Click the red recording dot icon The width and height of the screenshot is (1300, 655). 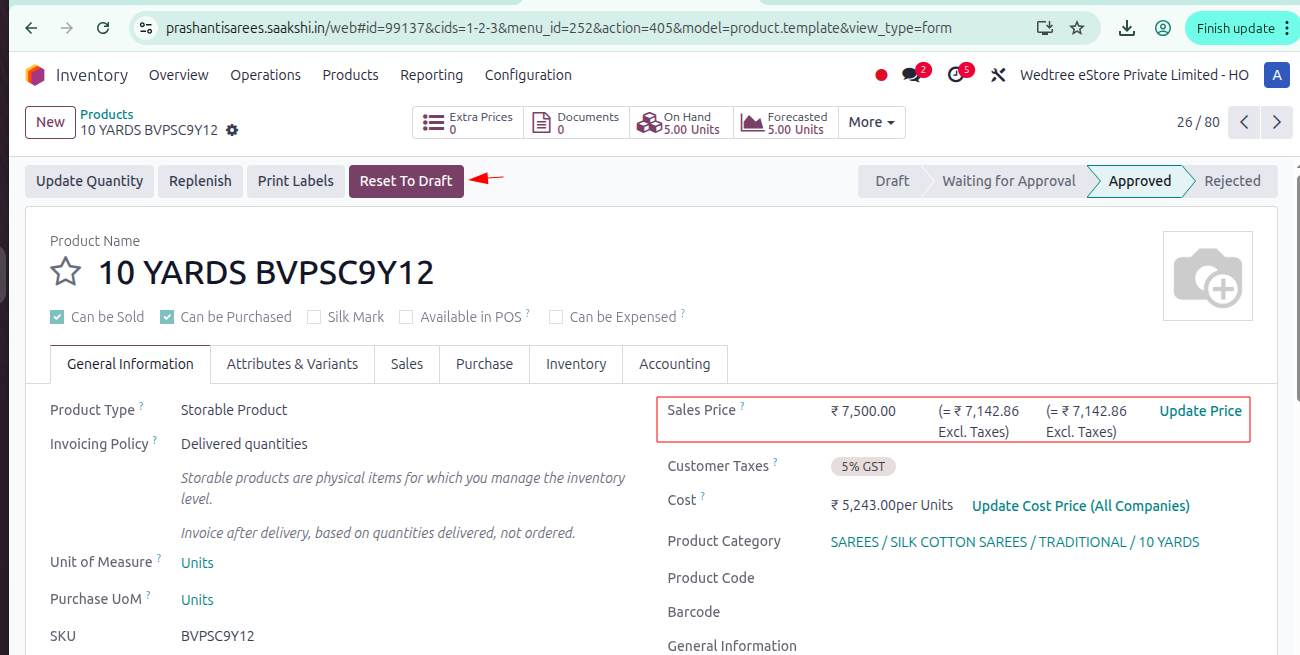click(881, 75)
